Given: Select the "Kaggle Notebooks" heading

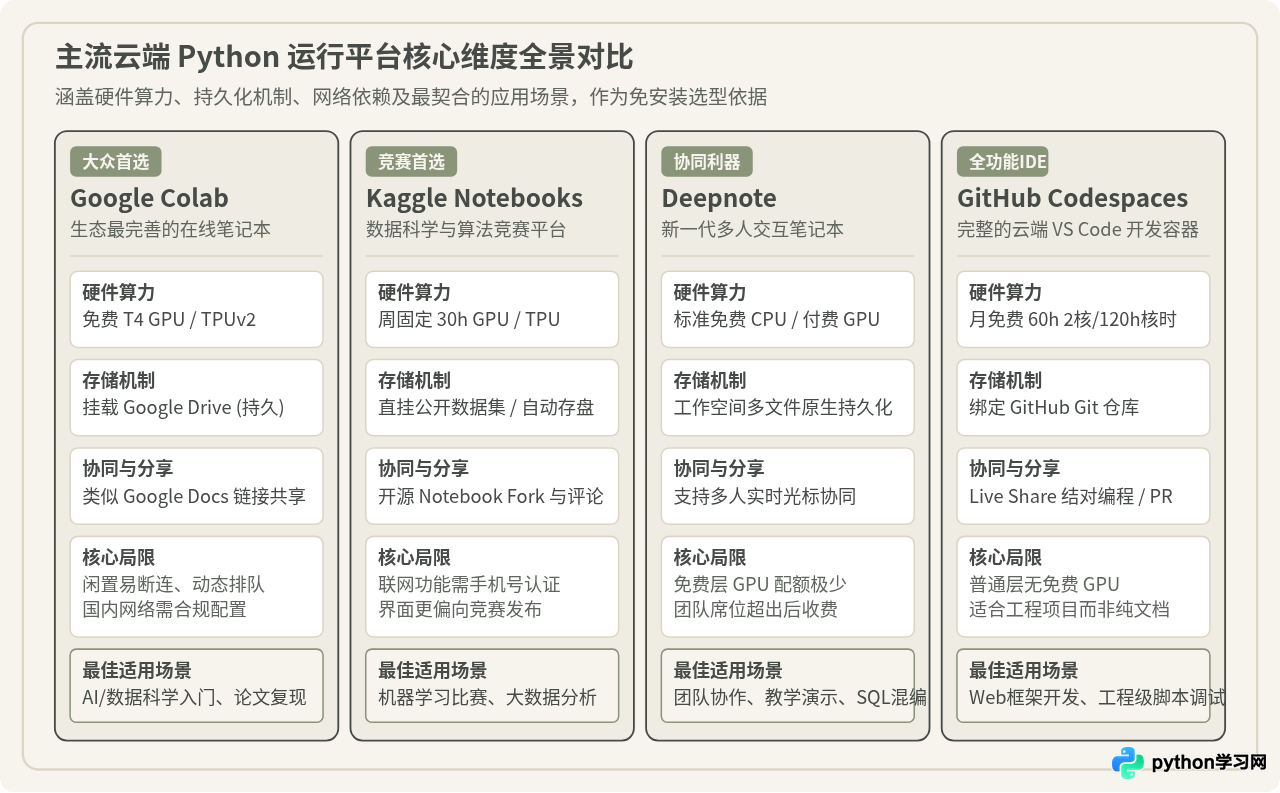Looking at the screenshot, I should click(x=474, y=198).
